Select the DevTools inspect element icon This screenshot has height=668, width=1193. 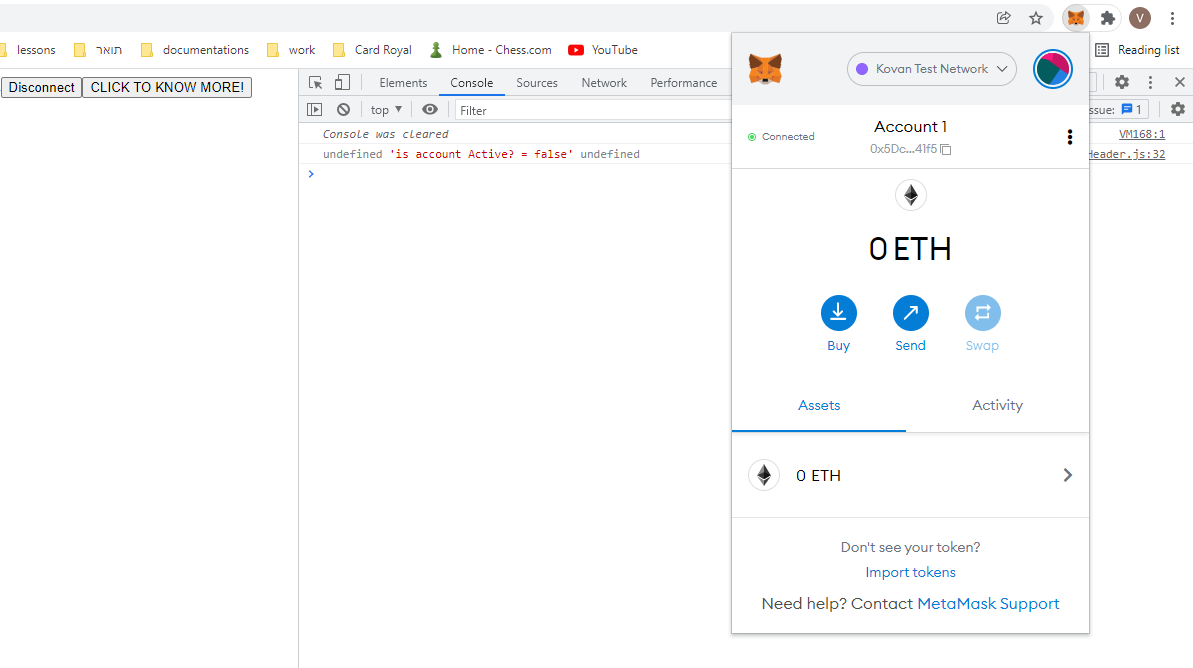pos(315,82)
